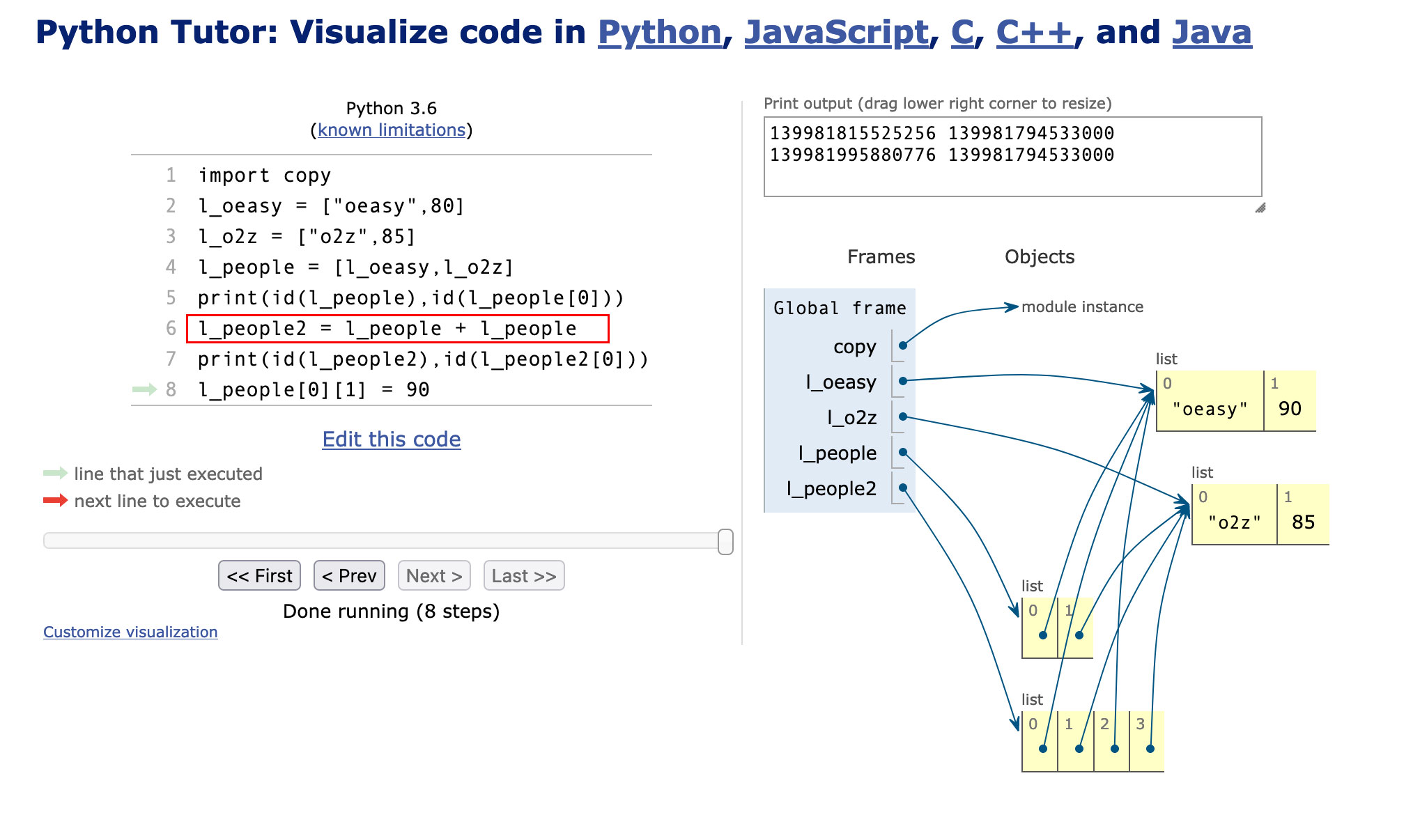Click index 1 cell of the four-element list

click(x=1075, y=742)
